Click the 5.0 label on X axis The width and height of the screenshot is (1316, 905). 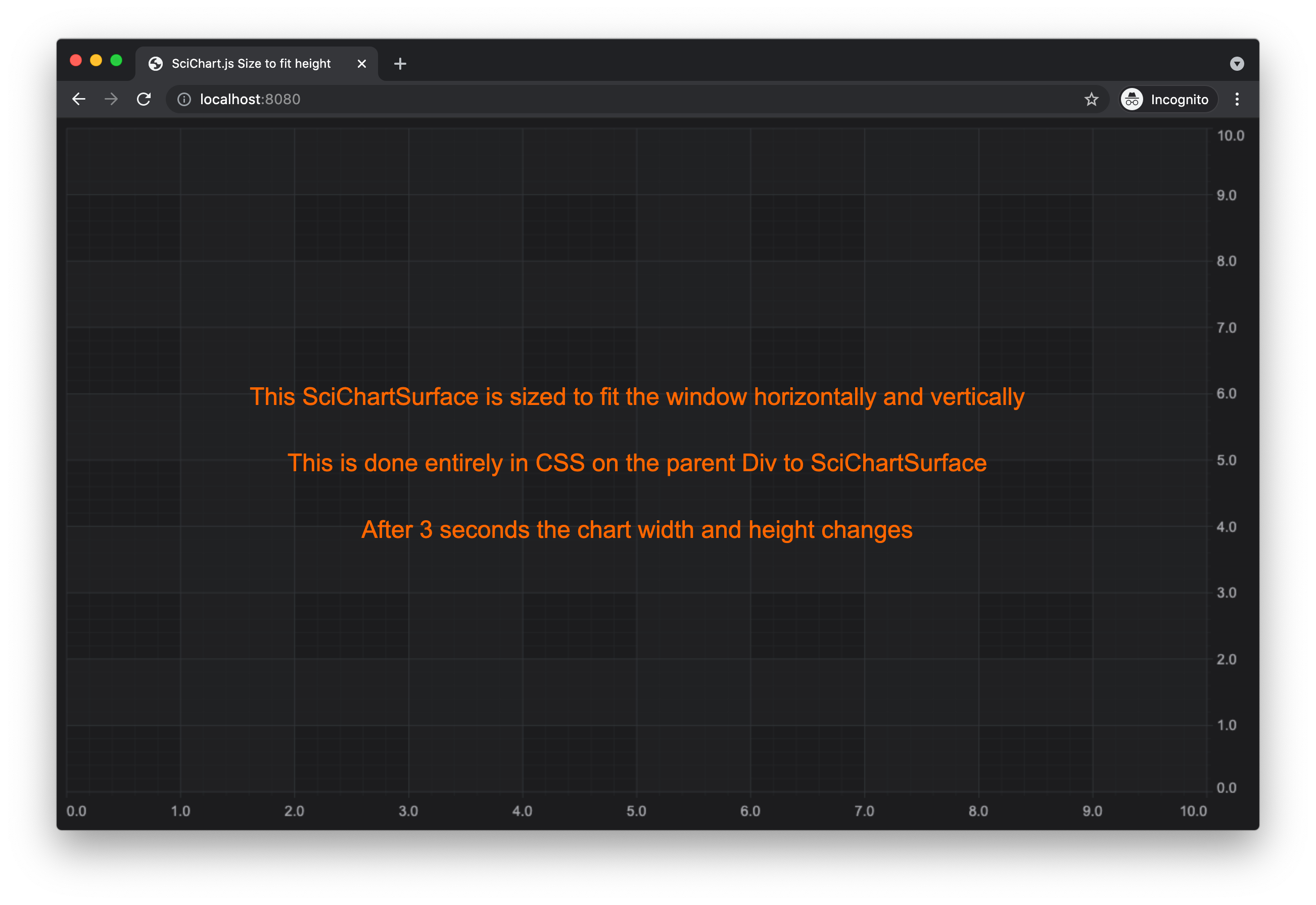pos(636,811)
